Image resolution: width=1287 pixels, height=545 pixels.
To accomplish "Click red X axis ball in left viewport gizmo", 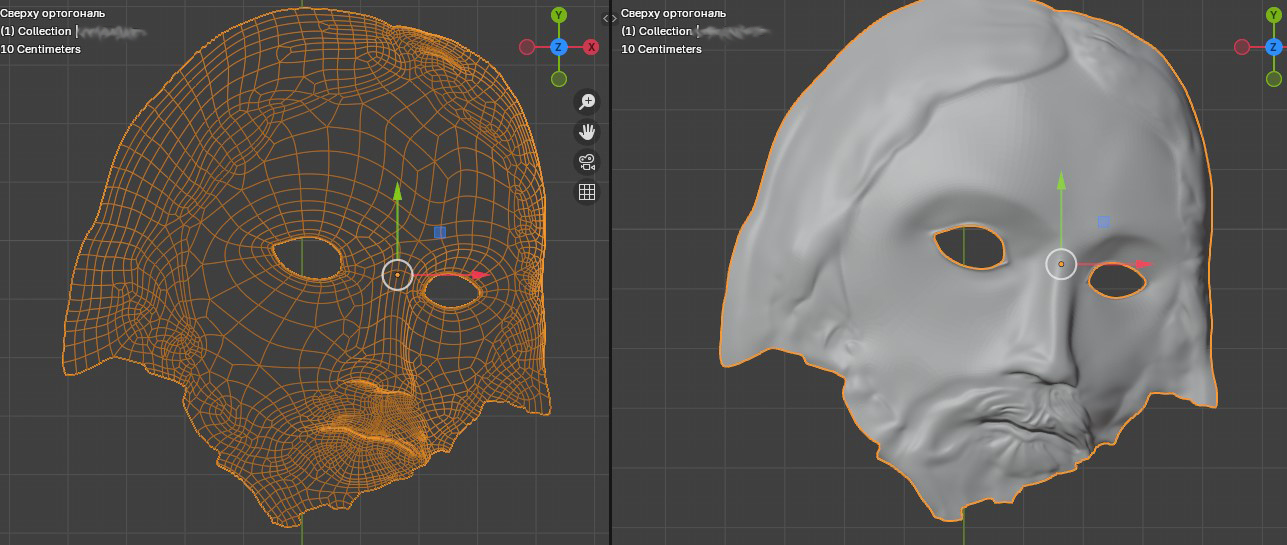I will coord(591,47).
